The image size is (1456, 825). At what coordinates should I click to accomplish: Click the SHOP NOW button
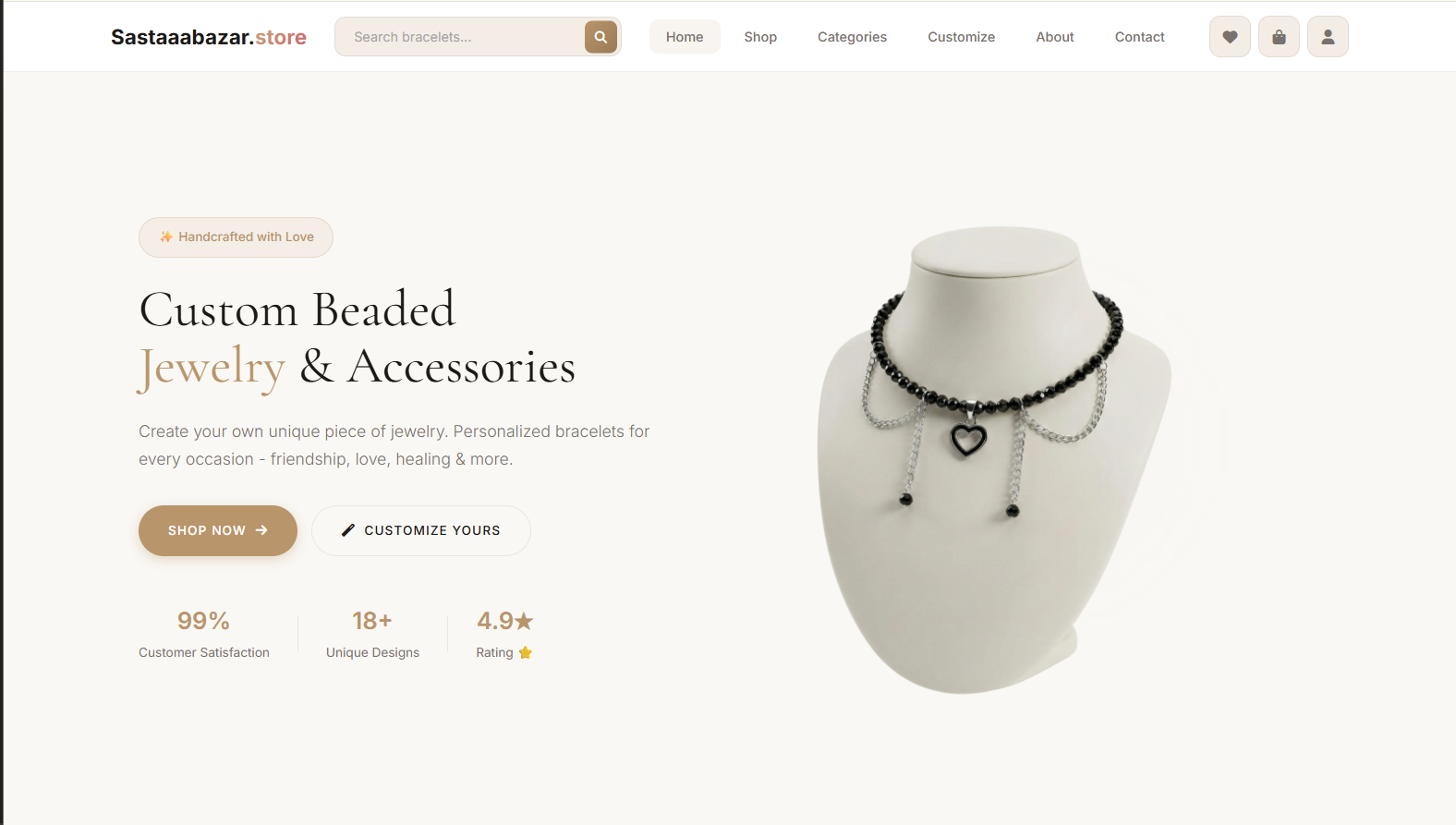click(x=218, y=530)
